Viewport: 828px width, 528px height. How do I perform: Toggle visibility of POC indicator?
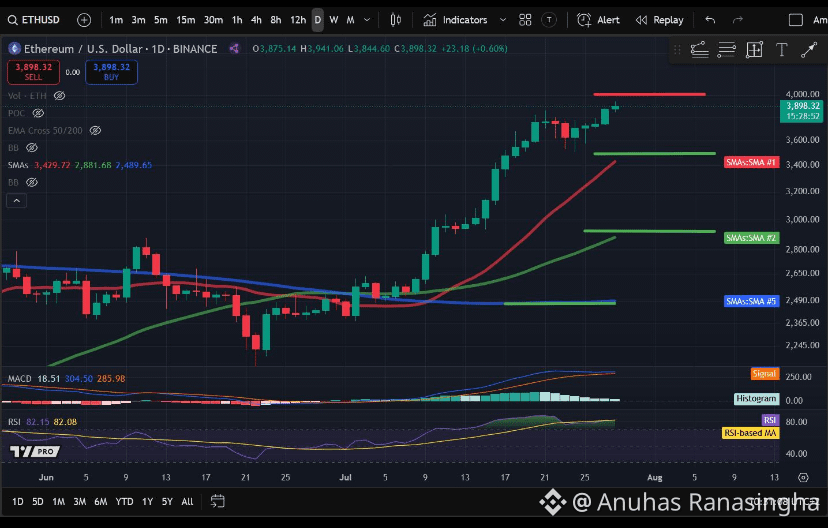(38, 113)
